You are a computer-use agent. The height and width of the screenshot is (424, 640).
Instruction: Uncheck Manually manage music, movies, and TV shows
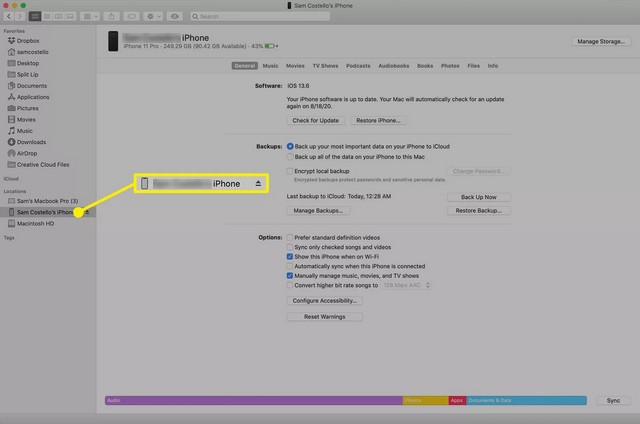290,275
